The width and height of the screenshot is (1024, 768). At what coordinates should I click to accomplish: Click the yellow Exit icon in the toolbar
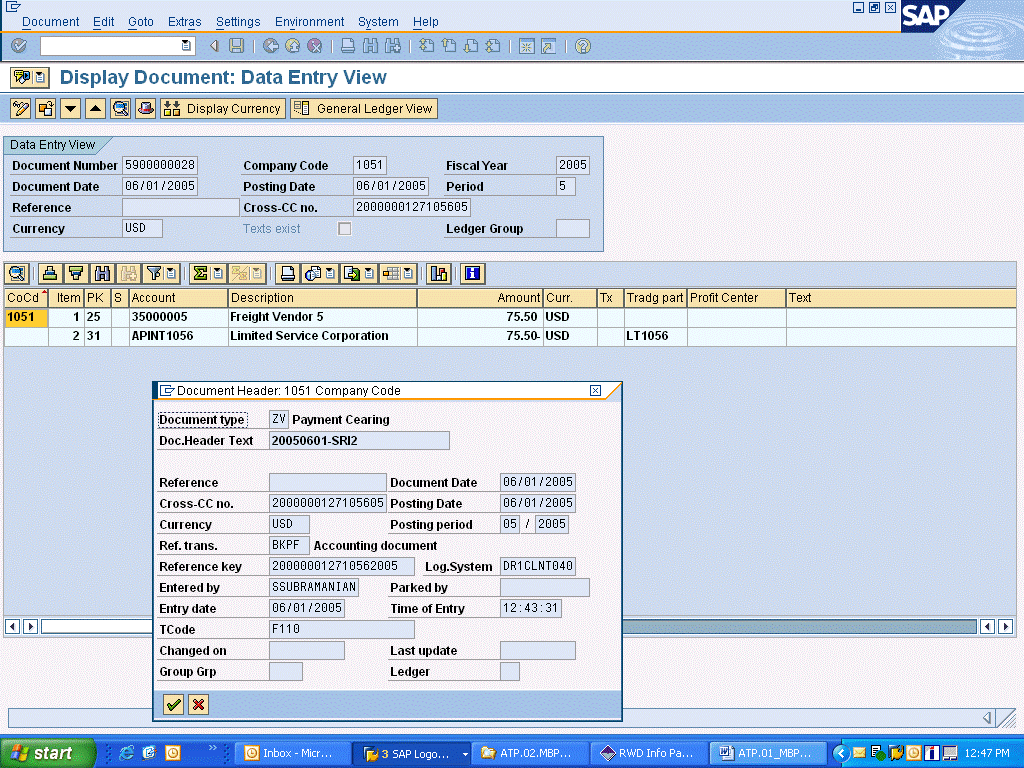293,46
